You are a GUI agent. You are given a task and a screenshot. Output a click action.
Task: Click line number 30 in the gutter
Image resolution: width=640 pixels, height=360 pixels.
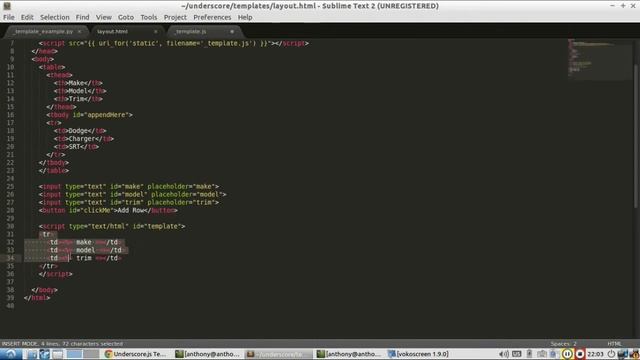(10, 226)
